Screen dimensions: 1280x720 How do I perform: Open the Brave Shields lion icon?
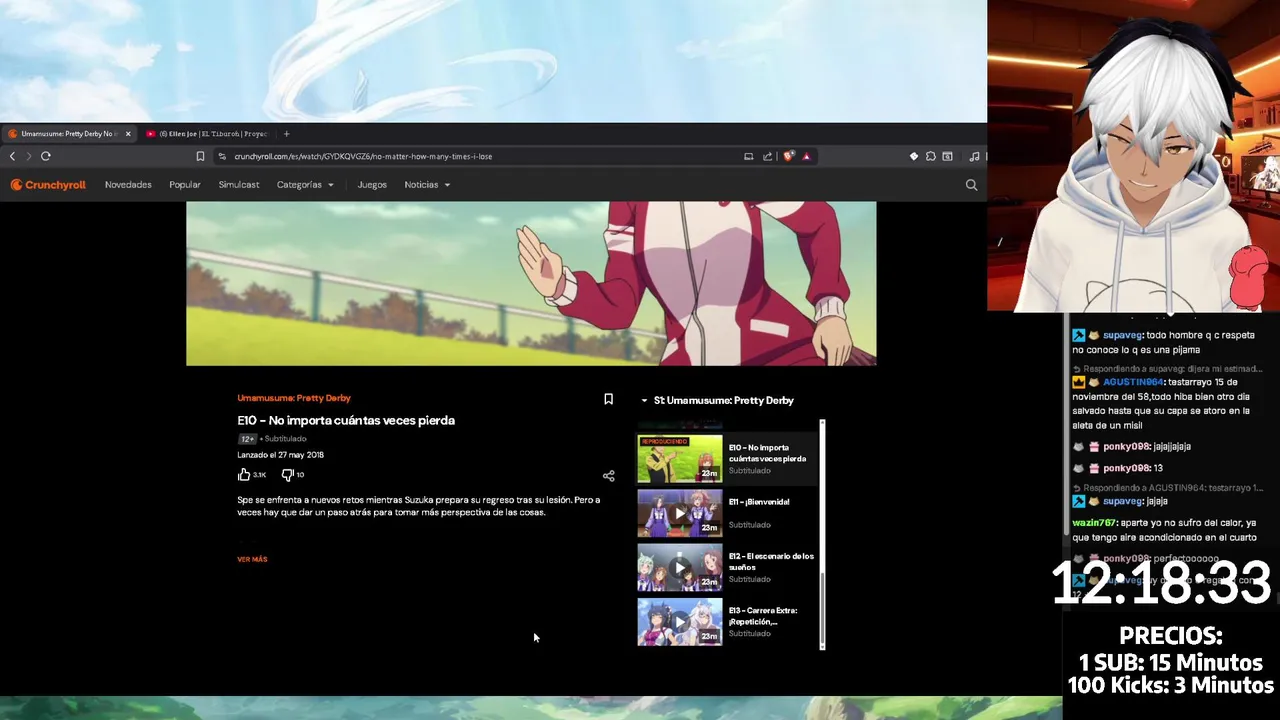tap(788, 156)
